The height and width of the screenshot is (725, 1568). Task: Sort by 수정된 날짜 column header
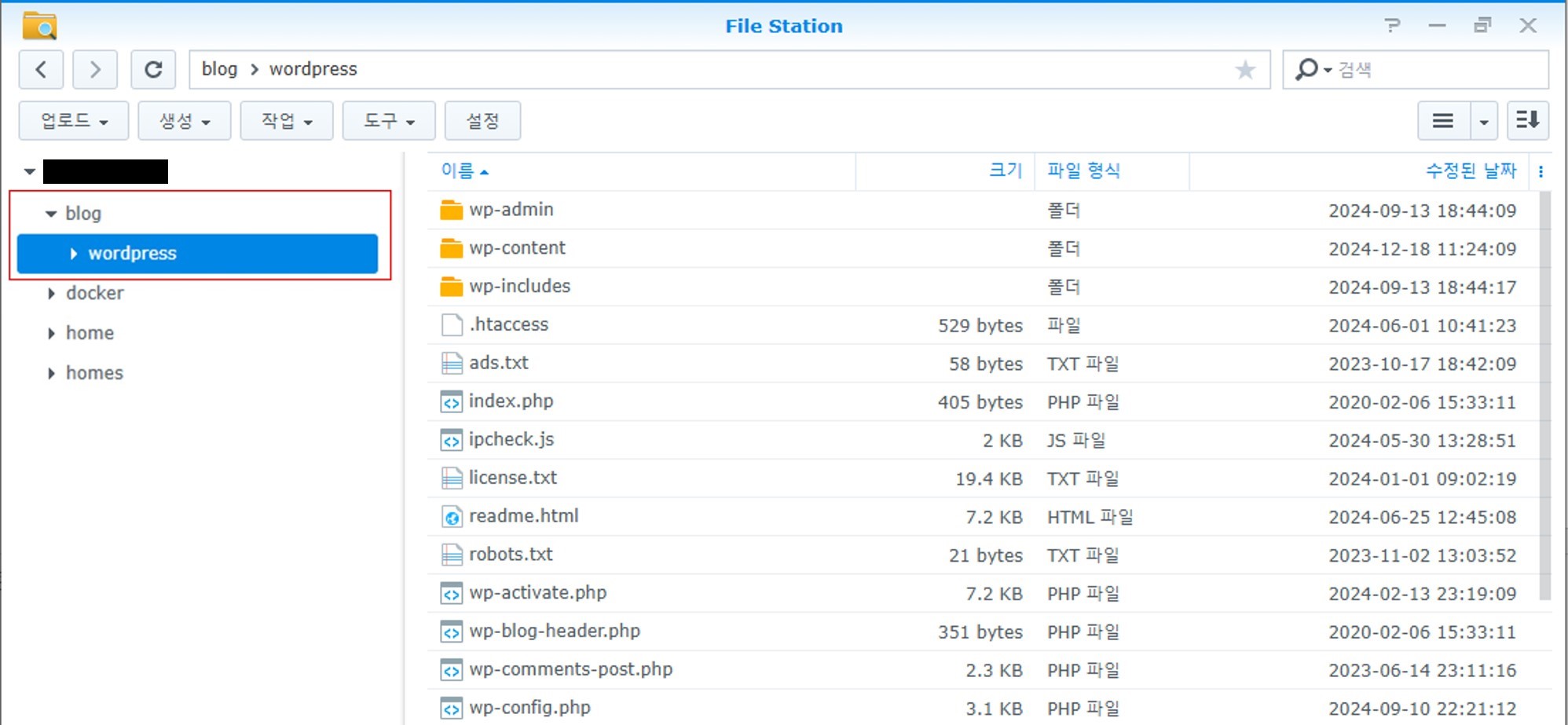coord(1359,171)
